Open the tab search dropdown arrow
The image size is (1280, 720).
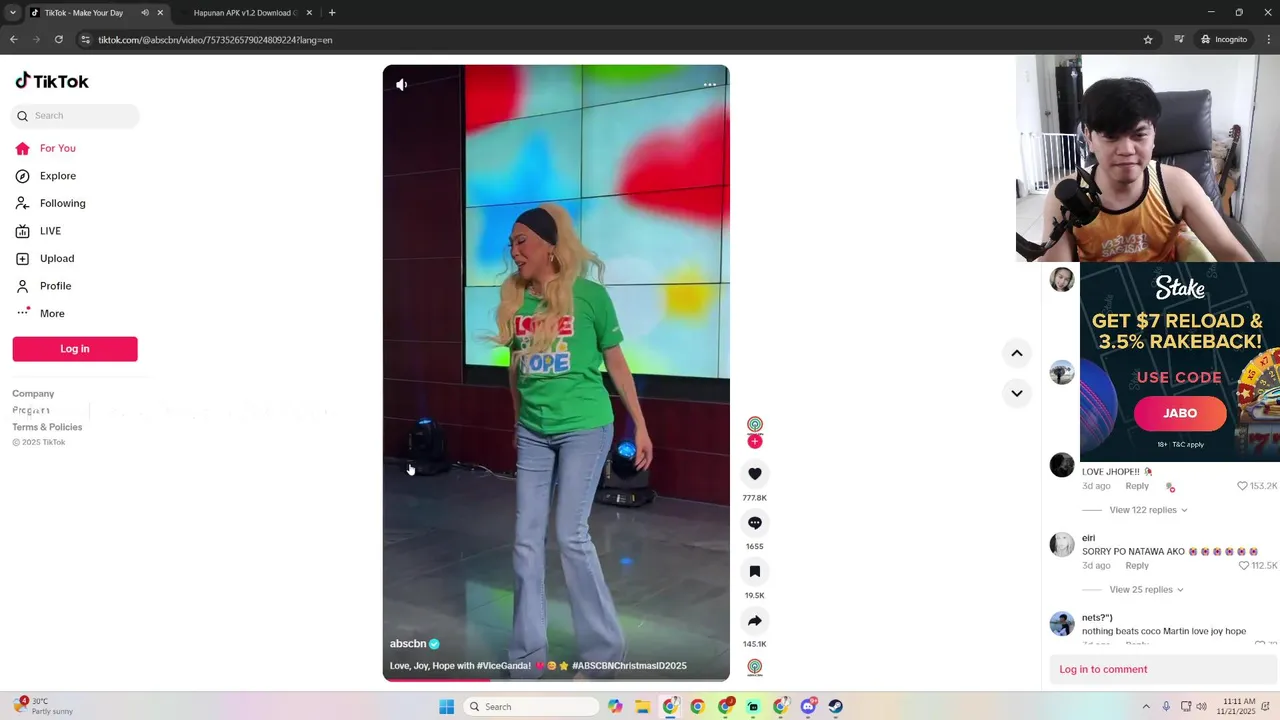coord(12,13)
